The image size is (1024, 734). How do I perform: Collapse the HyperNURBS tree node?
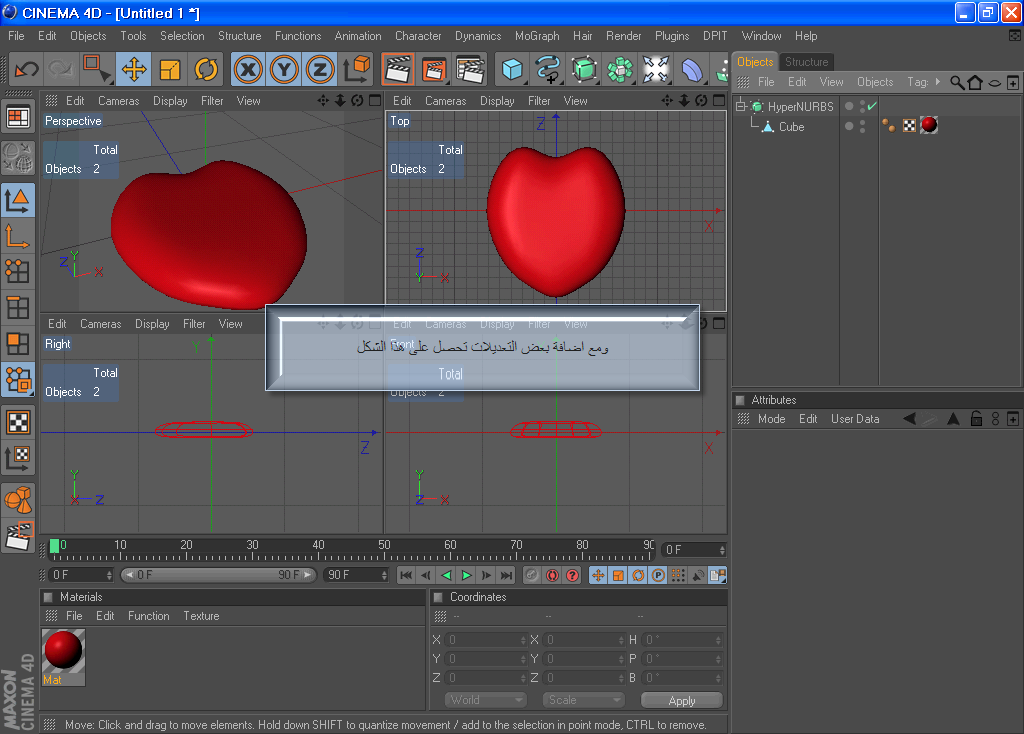(x=741, y=106)
